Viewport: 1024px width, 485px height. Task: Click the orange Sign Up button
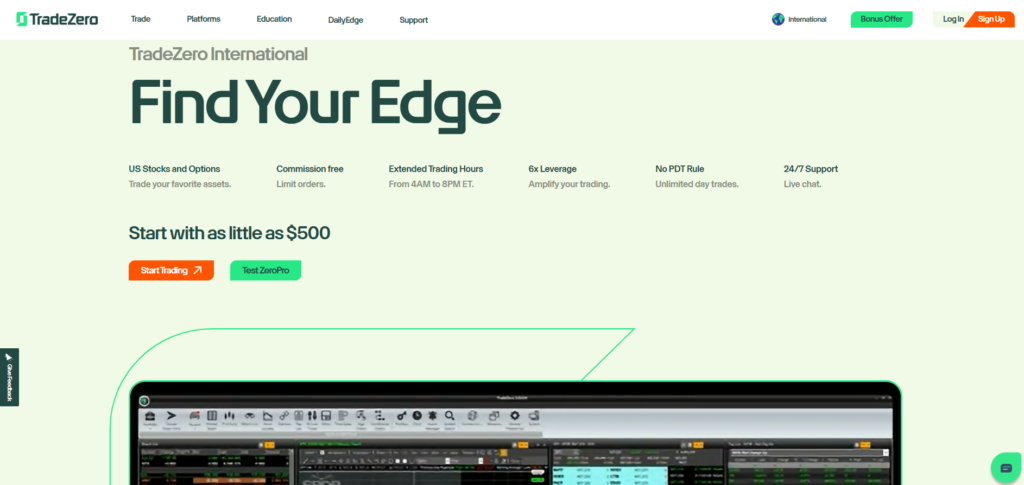(x=991, y=19)
